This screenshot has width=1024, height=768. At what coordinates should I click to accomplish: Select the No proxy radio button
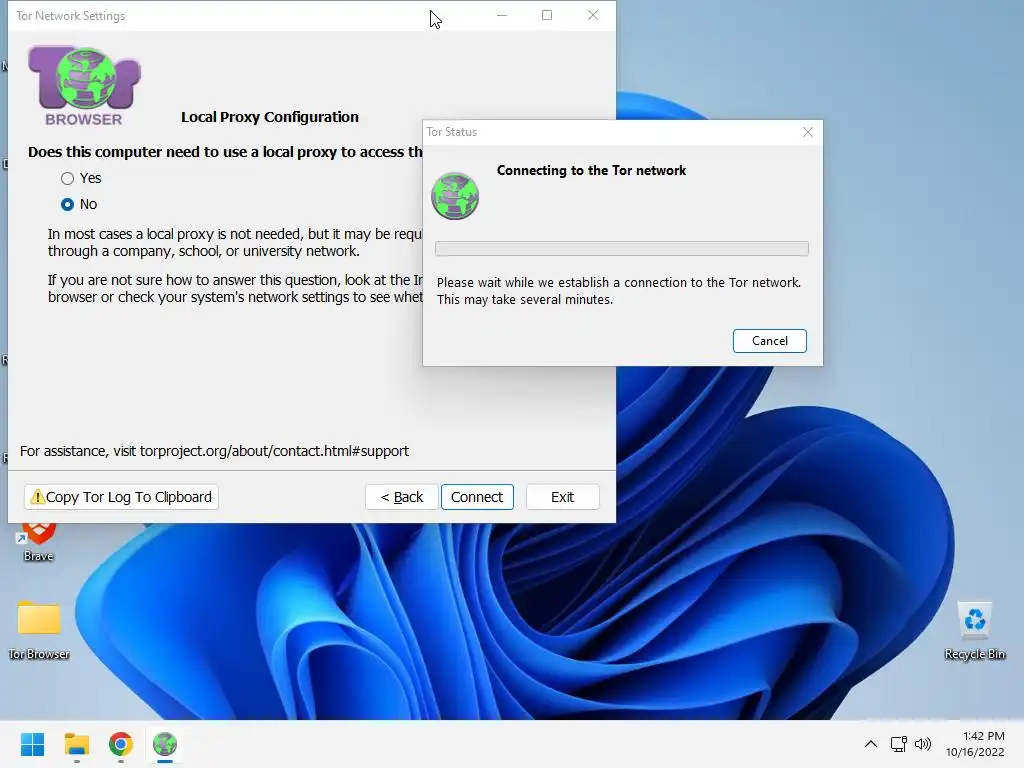click(67, 204)
